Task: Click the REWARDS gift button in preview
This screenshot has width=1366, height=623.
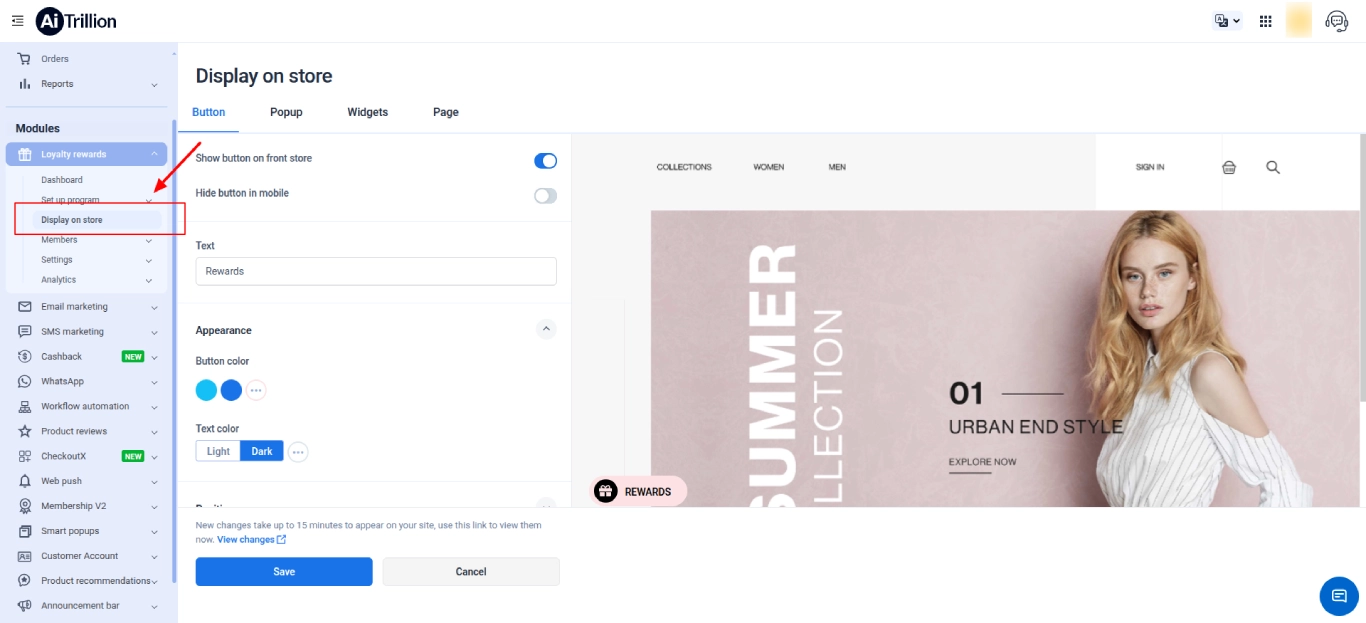Action: tap(640, 491)
